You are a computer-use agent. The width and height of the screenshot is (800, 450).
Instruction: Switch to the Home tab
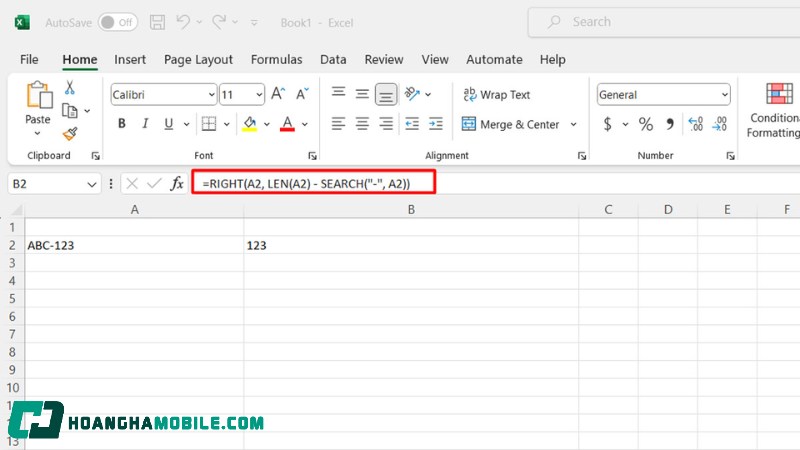[x=80, y=60]
